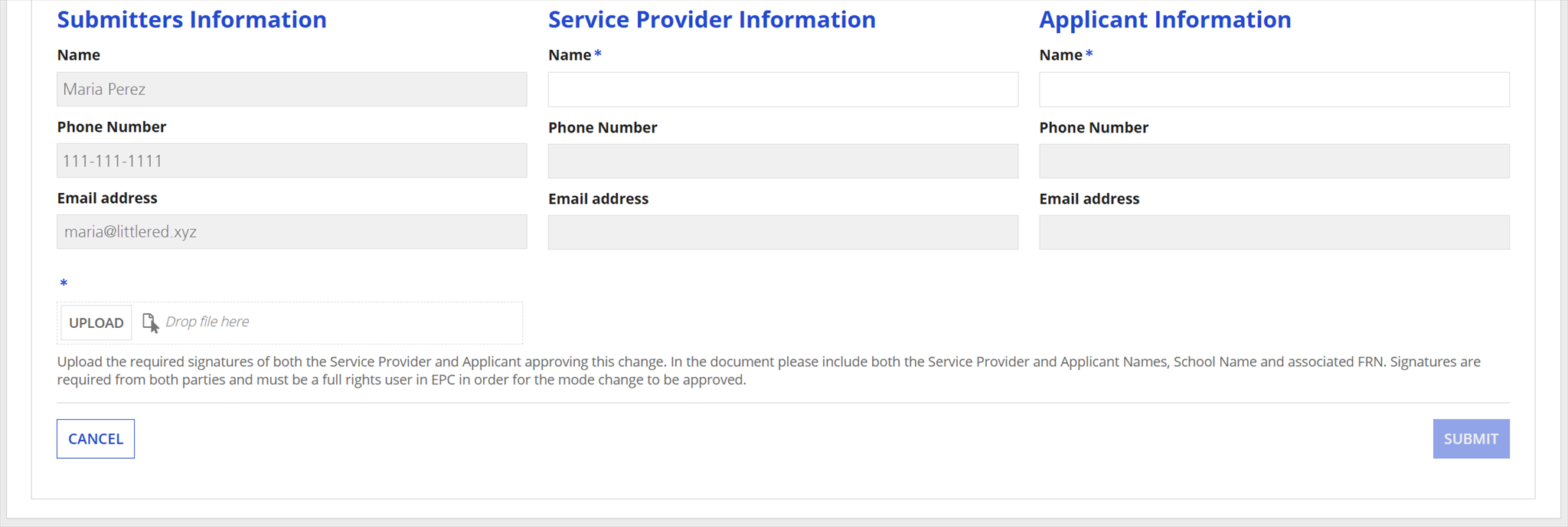The width and height of the screenshot is (1568, 527).
Task: Click the required asterisk above the upload box
Action: (64, 283)
